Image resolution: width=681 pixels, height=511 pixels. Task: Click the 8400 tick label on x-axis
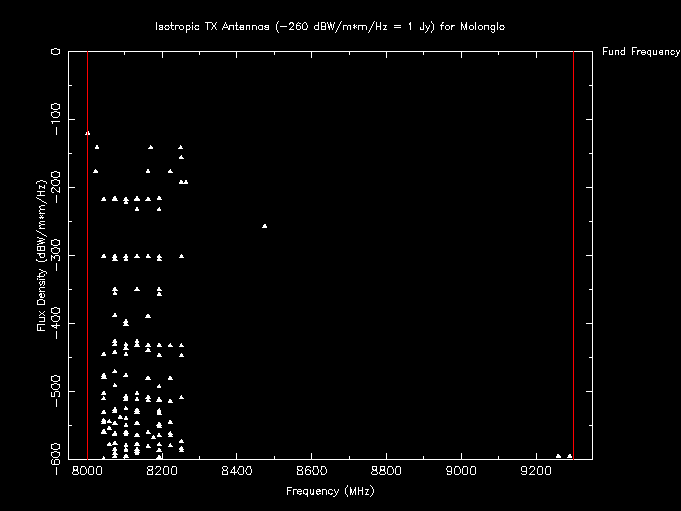coord(237,472)
